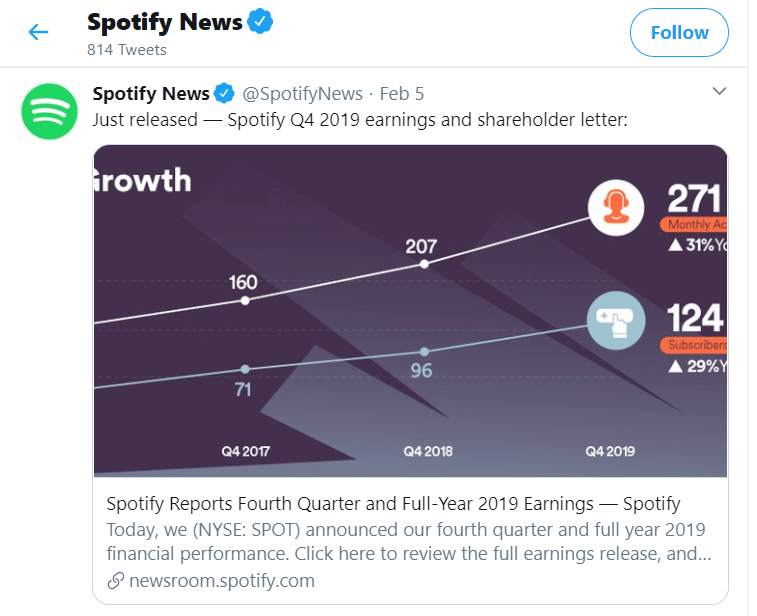Click the 814 Tweets count text

pyautogui.click(x=126, y=50)
